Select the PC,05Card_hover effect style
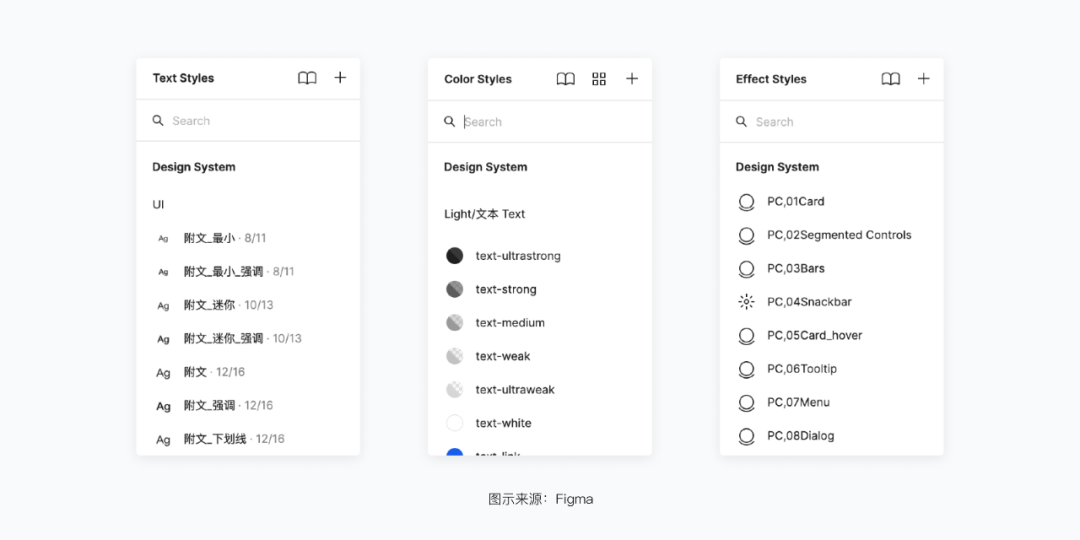Viewport: 1080px width, 540px height. tap(815, 335)
